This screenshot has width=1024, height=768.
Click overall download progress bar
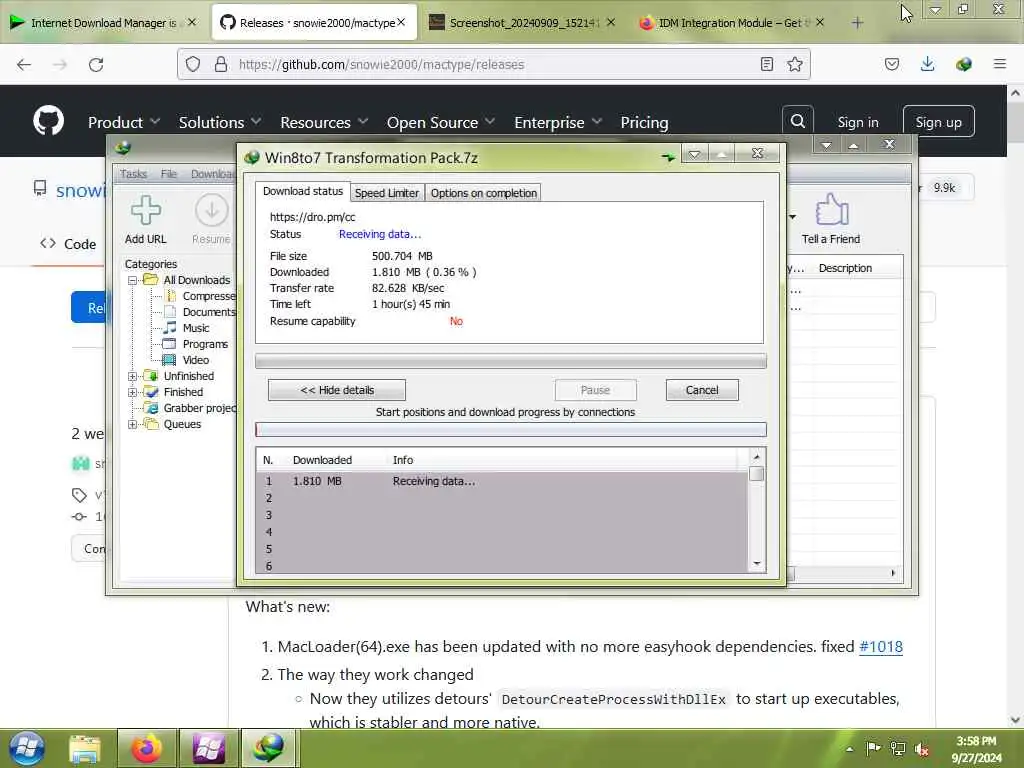(x=511, y=361)
